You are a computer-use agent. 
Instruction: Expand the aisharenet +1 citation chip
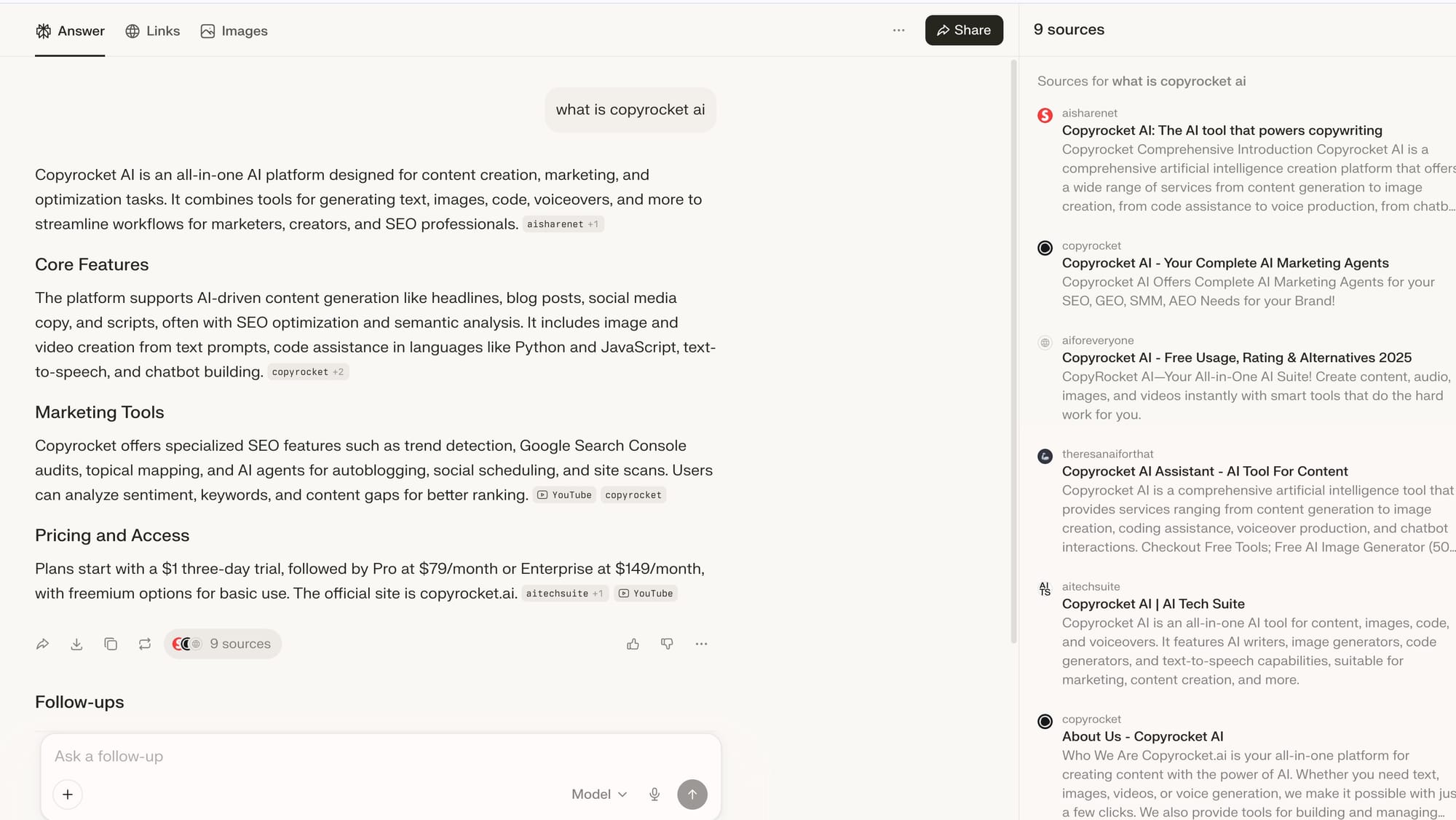(563, 224)
